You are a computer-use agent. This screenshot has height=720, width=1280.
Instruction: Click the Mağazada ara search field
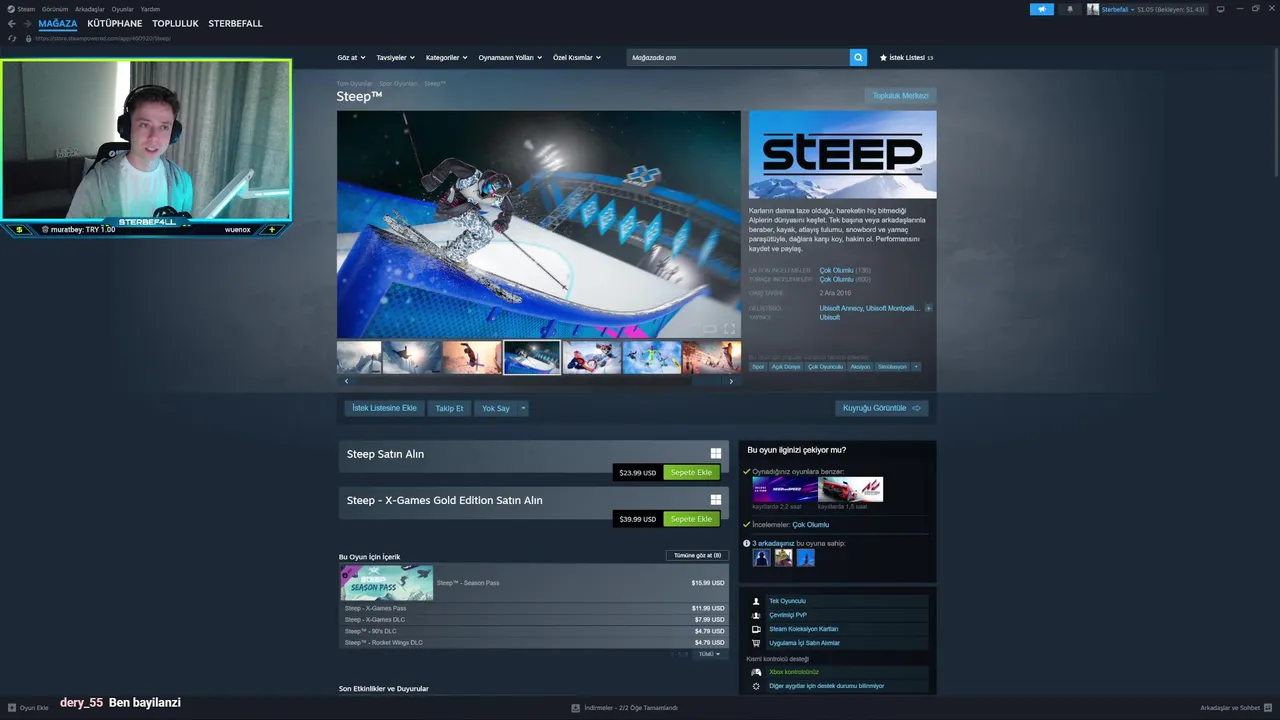click(738, 58)
